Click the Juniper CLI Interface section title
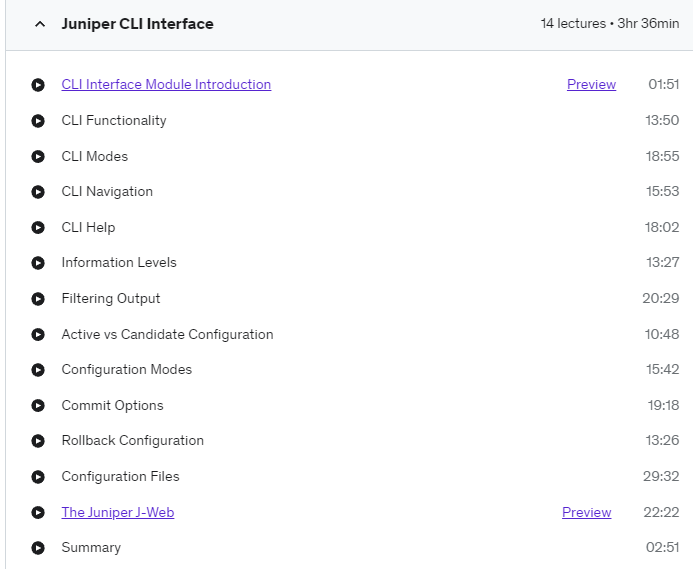693x569 pixels. (x=137, y=24)
